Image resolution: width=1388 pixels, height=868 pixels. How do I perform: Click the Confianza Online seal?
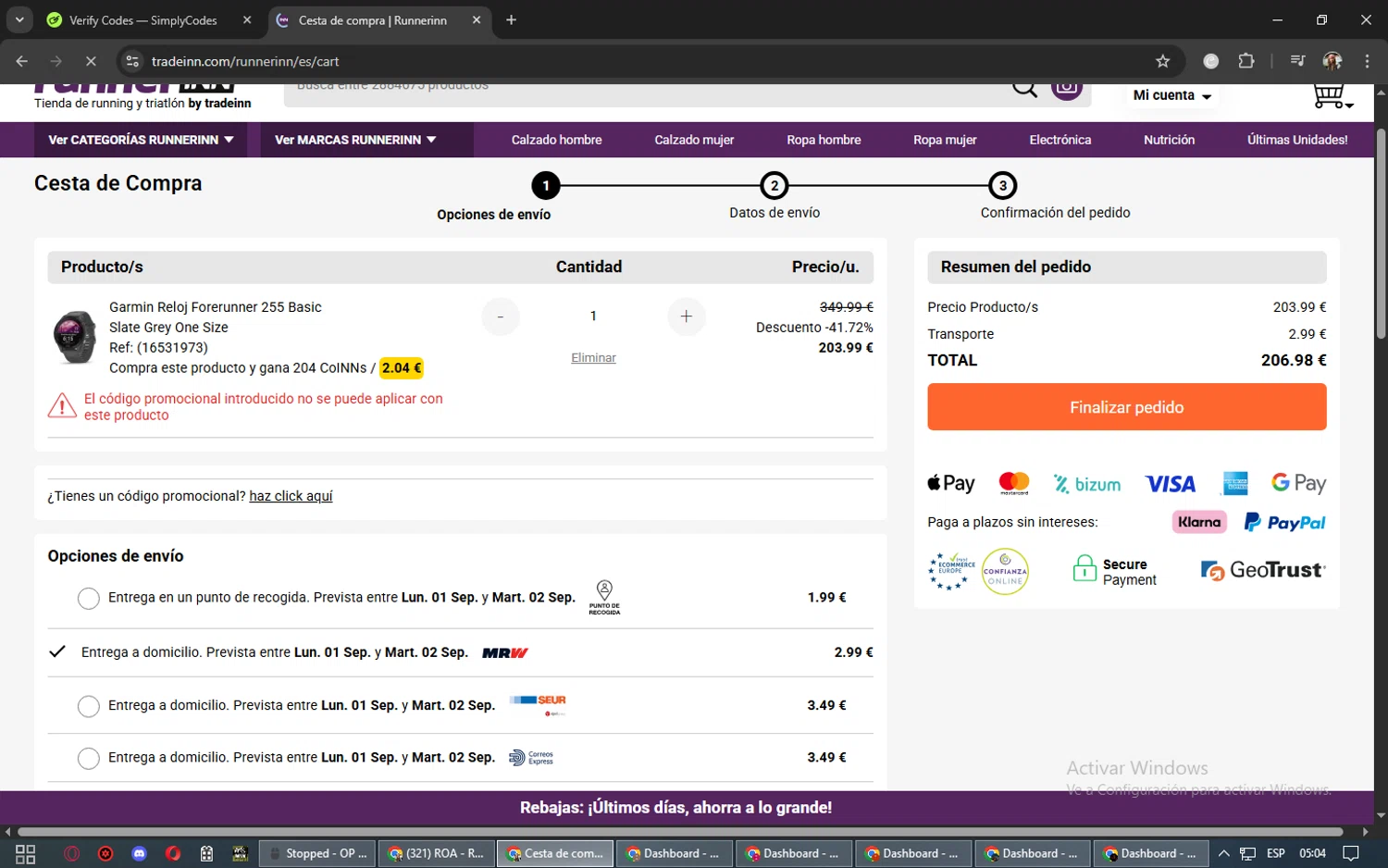(1005, 571)
